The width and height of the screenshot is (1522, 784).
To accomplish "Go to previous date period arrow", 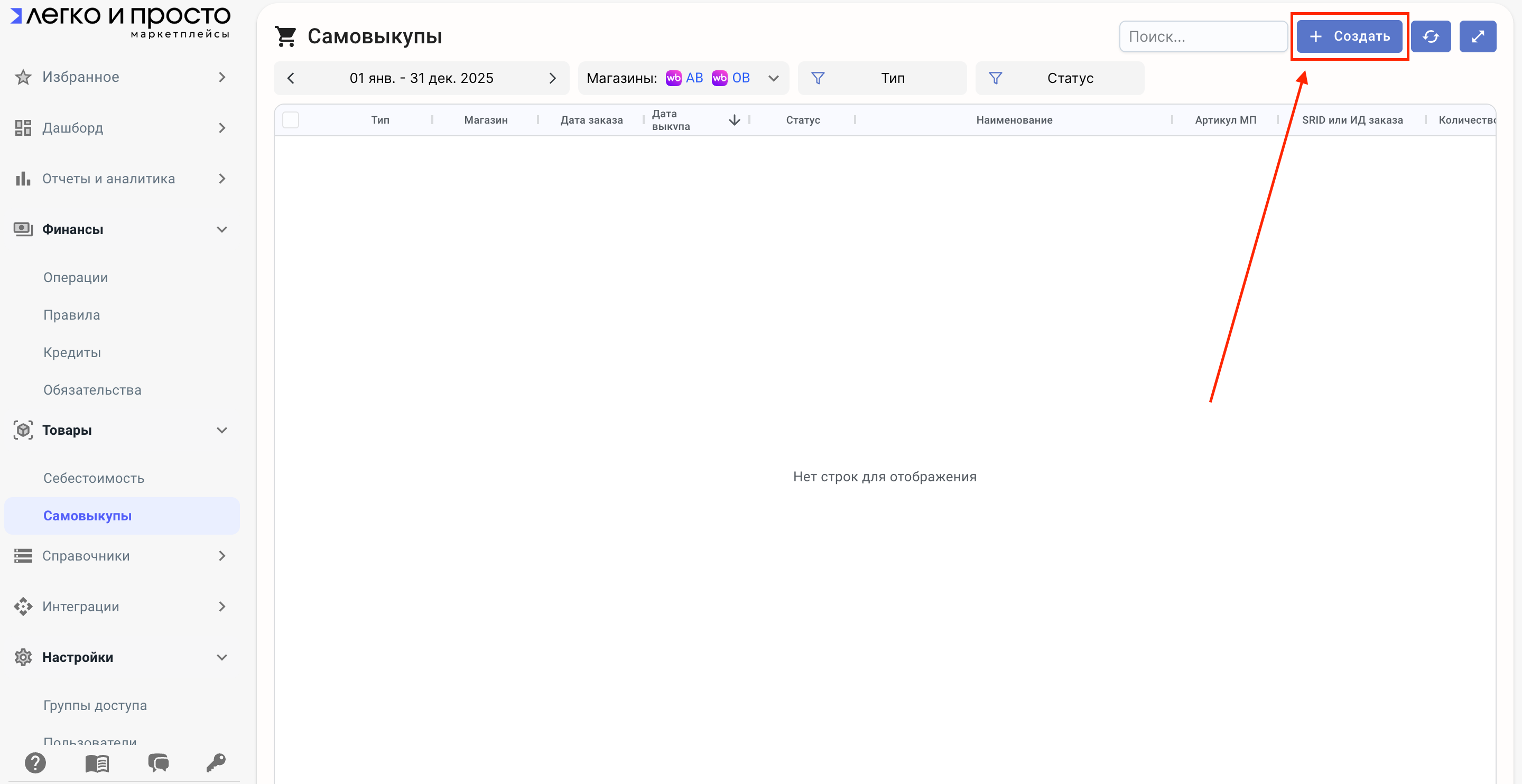I will click(x=291, y=78).
